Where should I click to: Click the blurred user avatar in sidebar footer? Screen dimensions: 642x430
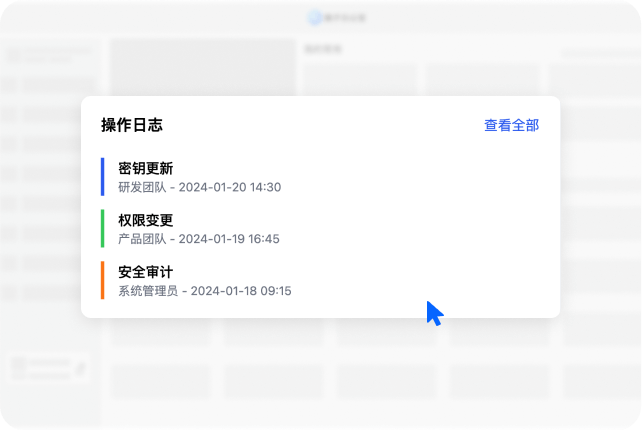[x=18, y=367]
